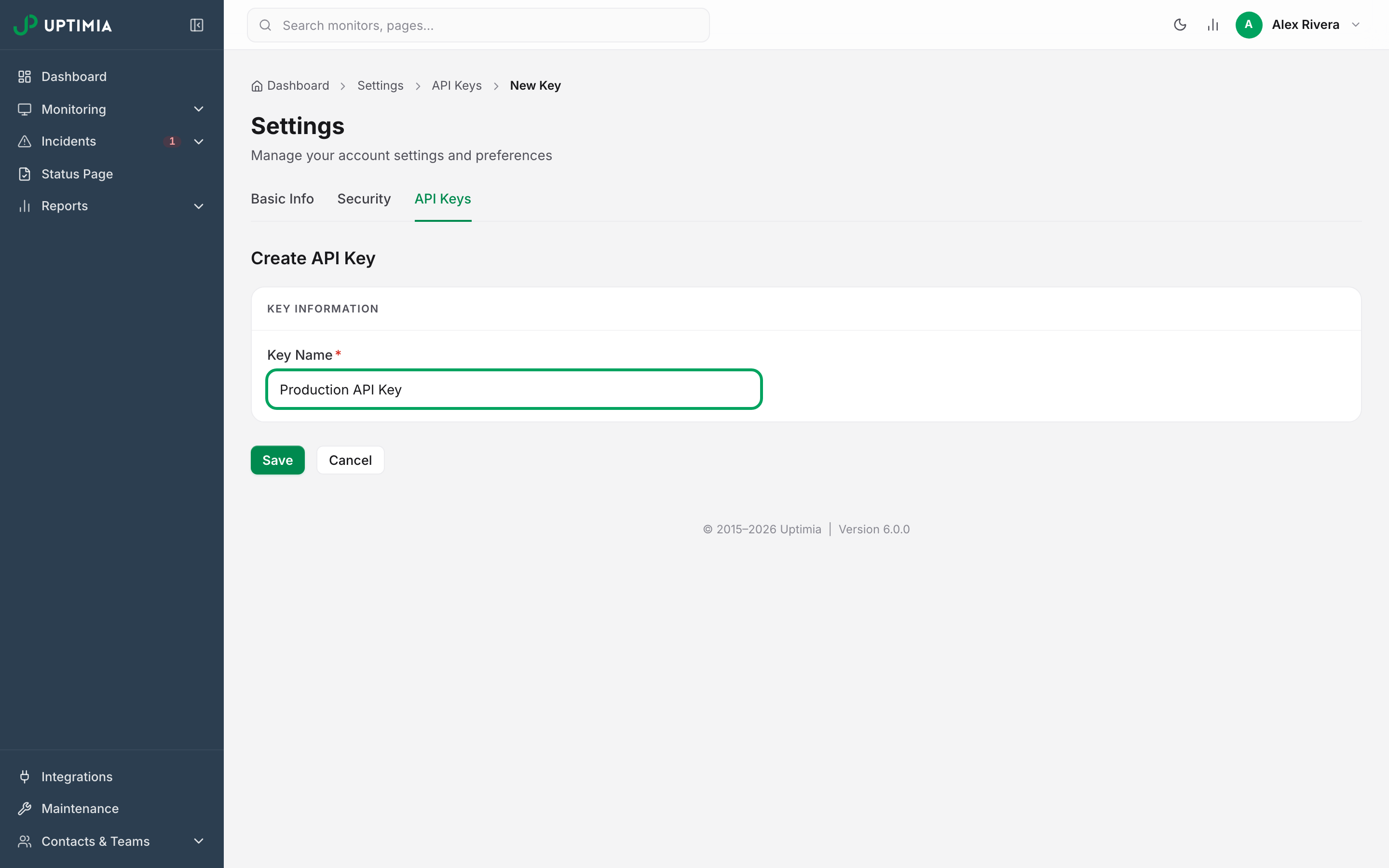Switch to the Security tab

[x=364, y=199]
